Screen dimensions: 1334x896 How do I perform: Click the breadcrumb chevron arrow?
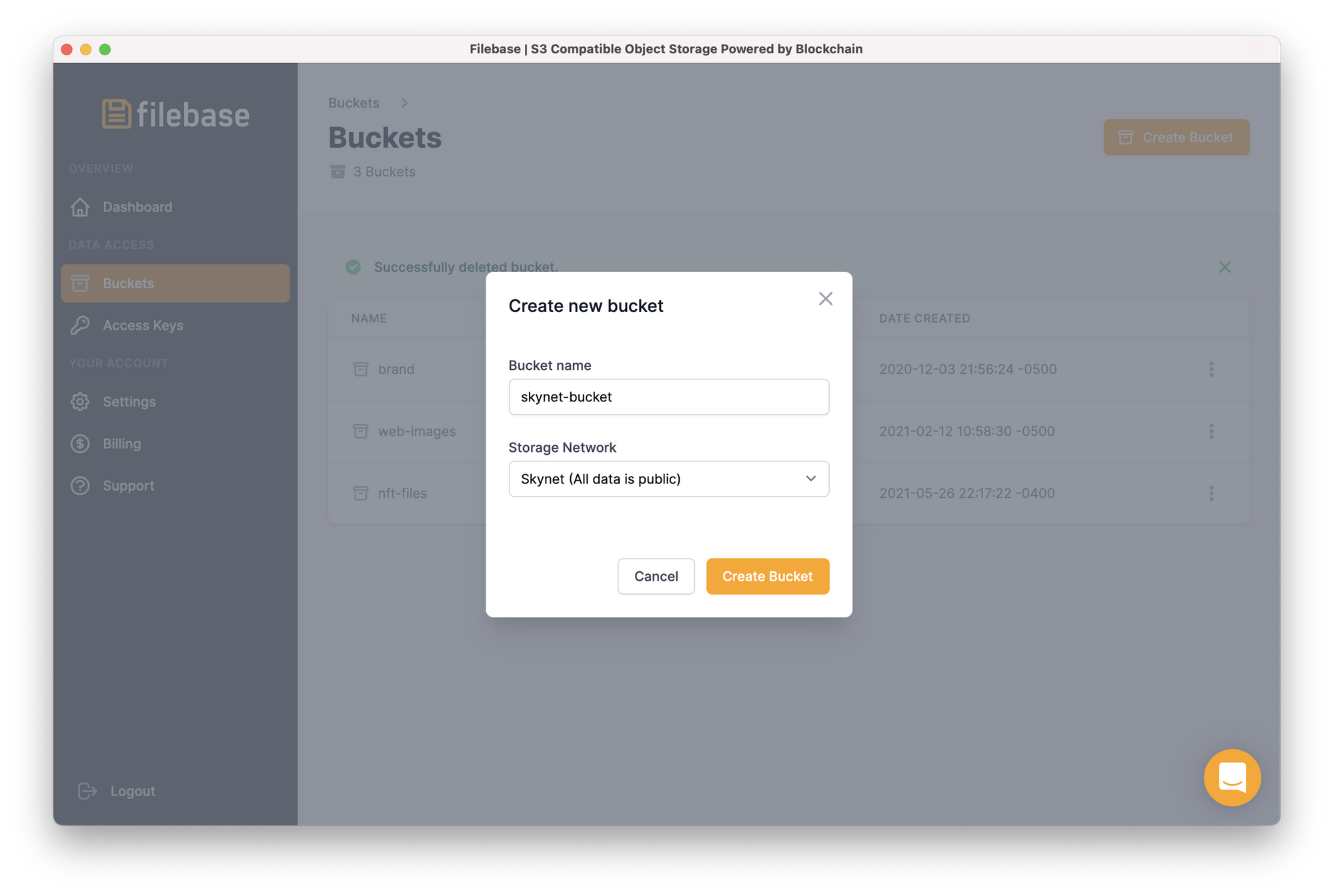point(404,103)
